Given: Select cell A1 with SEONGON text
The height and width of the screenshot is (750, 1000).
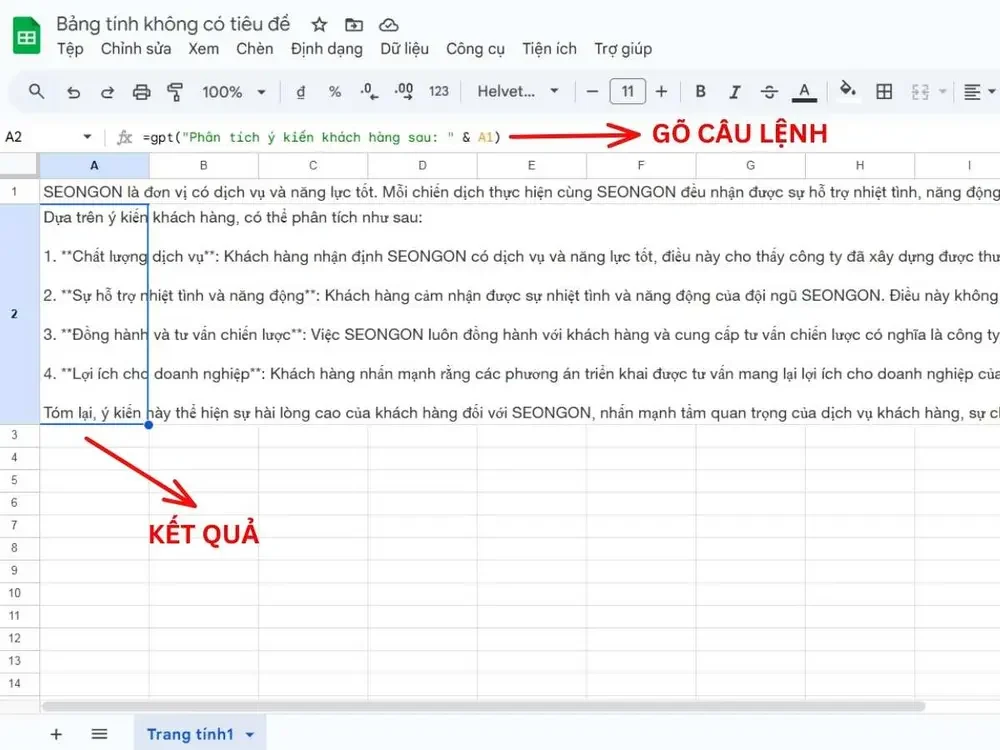Looking at the screenshot, I should [x=94, y=192].
